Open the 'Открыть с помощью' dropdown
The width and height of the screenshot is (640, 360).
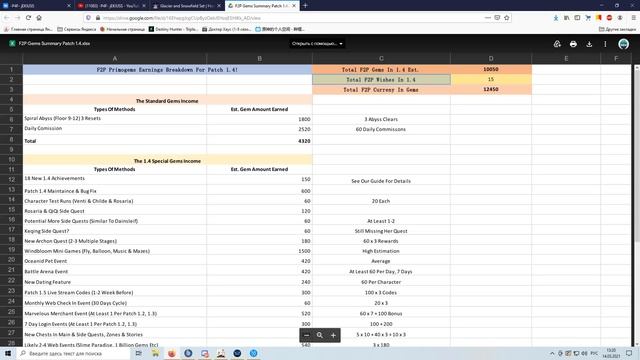[x=317, y=44]
